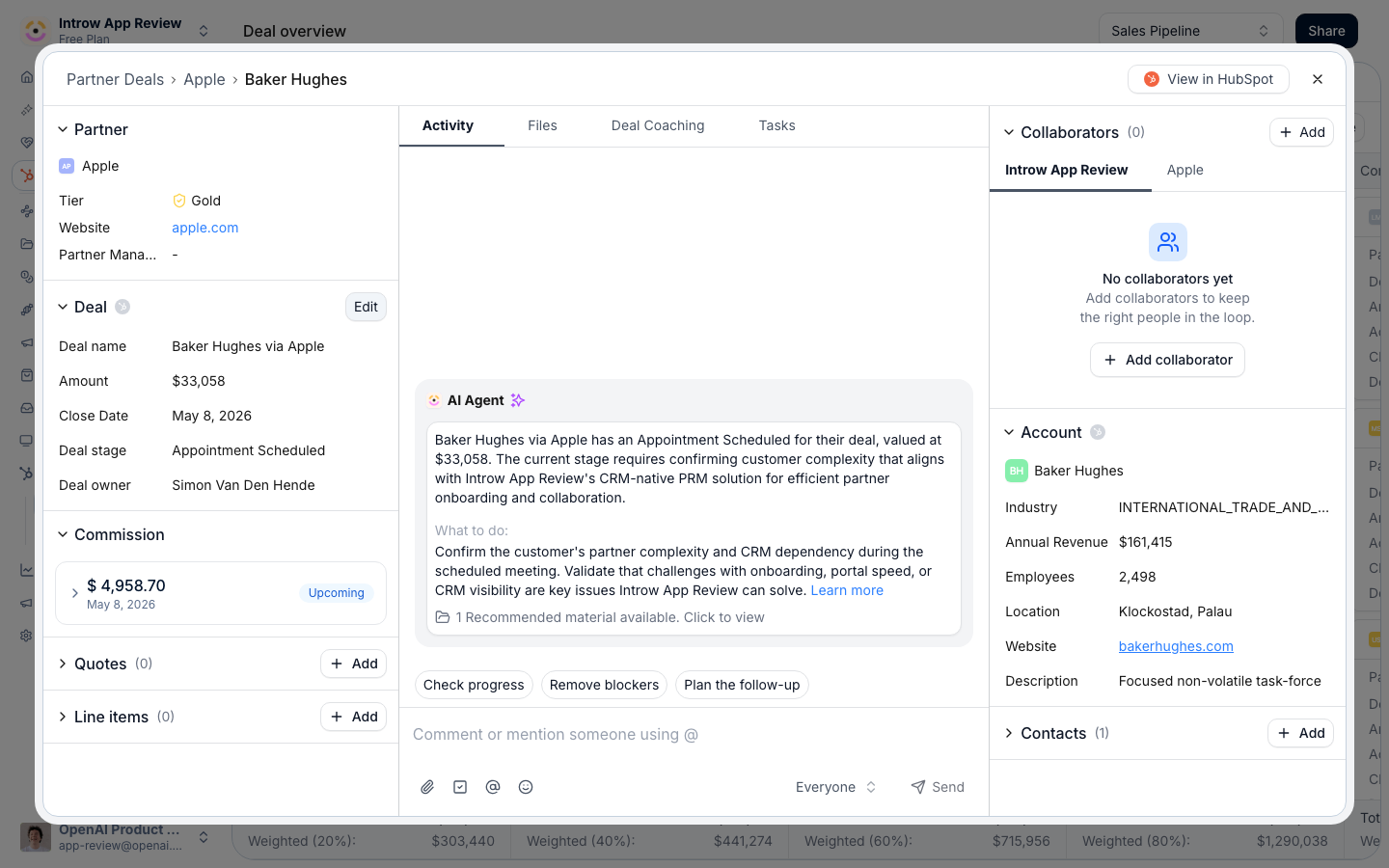Collapse the Deal section chevron
The width and height of the screenshot is (1389, 868).
[63, 307]
